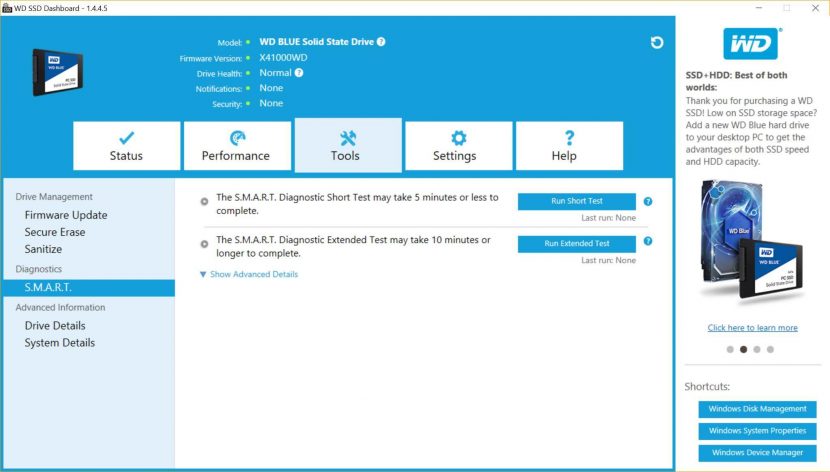Click help icon beside Run Short Test
This screenshot has height=472, width=830.
pos(648,201)
